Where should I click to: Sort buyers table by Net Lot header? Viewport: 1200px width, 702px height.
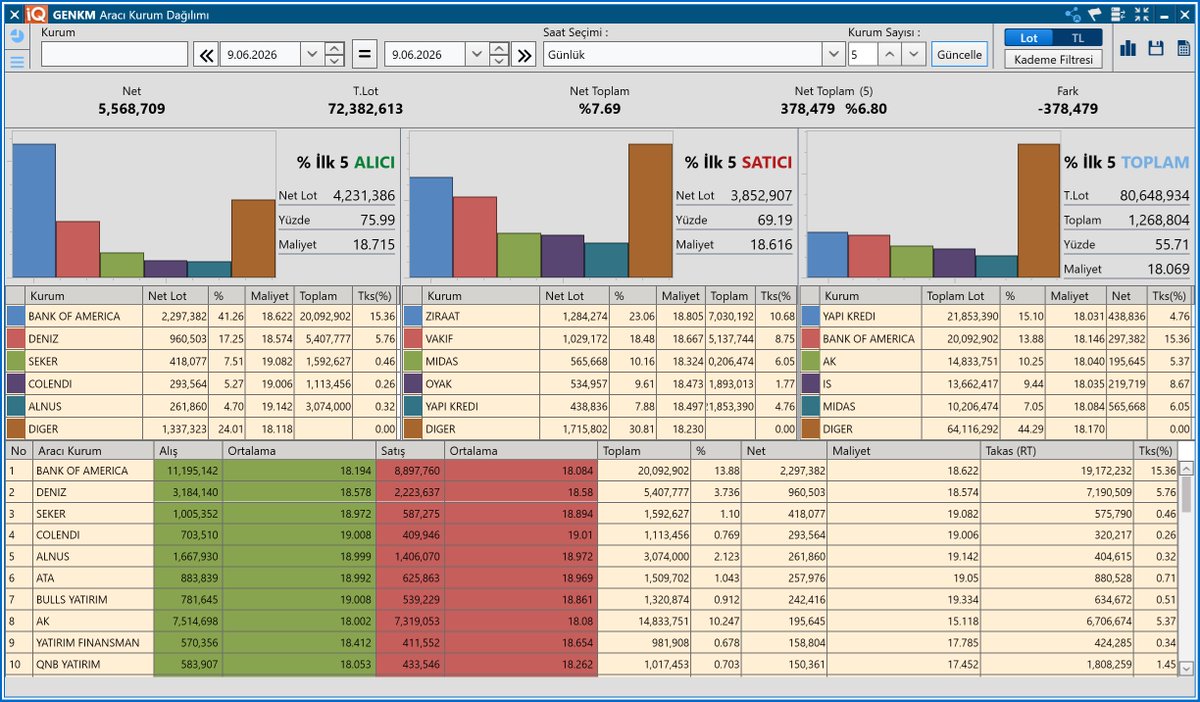click(x=175, y=296)
